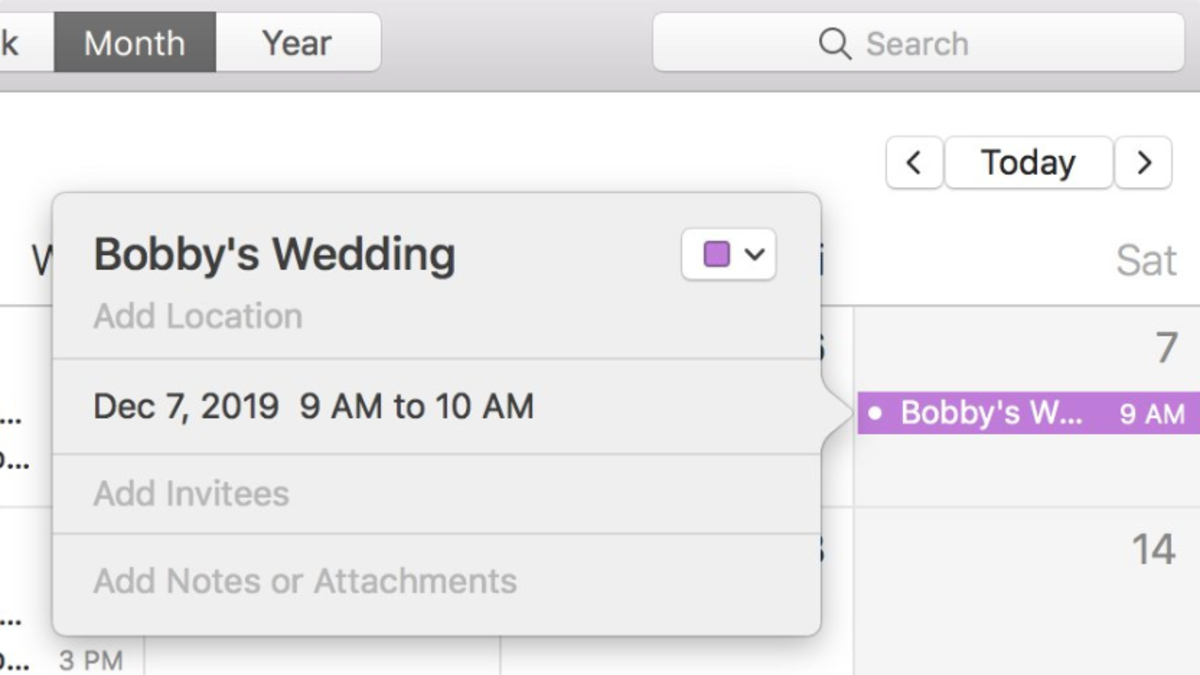Go to the next month arrow
This screenshot has width=1200, height=675.
point(1143,163)
